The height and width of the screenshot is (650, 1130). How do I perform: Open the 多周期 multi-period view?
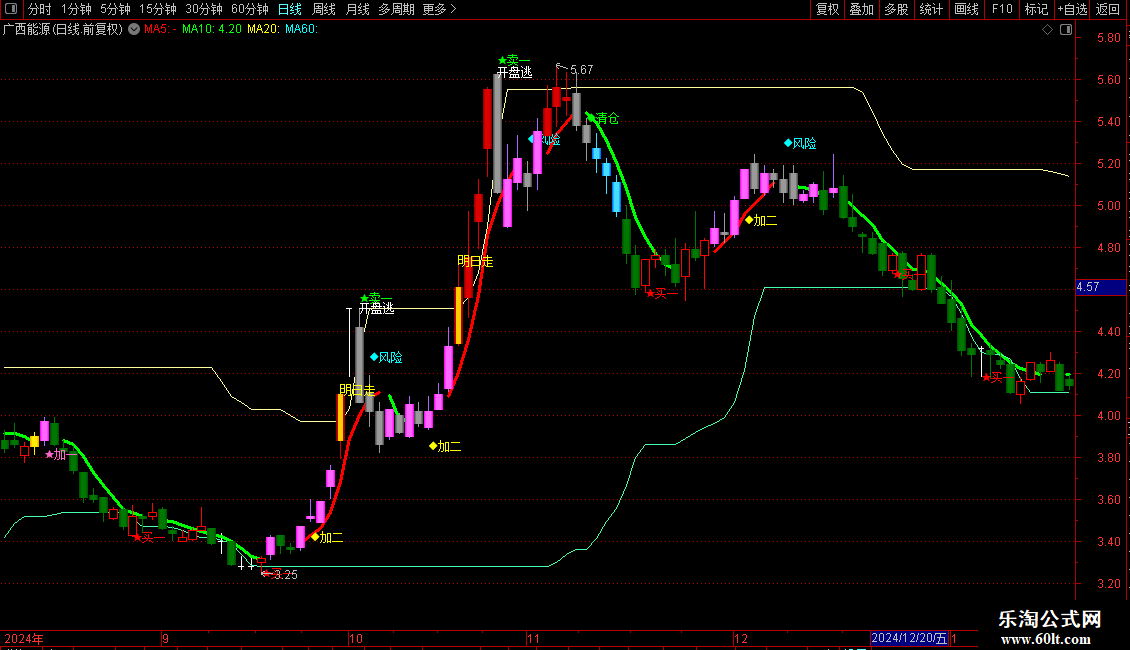click(396, 9)
